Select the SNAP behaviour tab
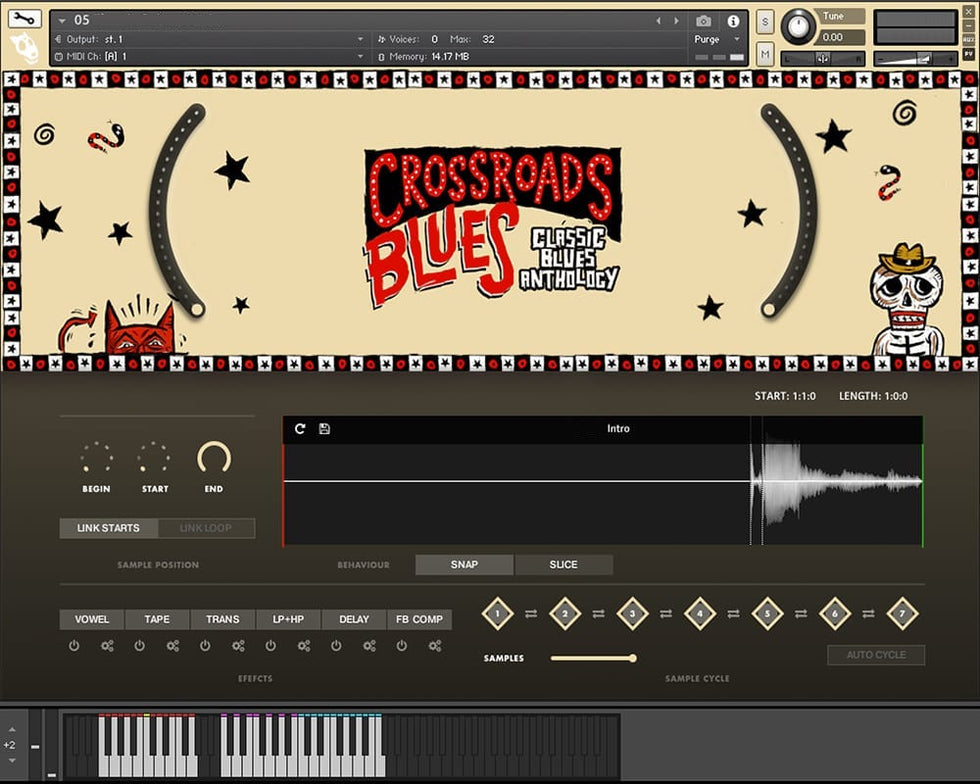This screenshot has height=784, width=980. pos(464,565)
